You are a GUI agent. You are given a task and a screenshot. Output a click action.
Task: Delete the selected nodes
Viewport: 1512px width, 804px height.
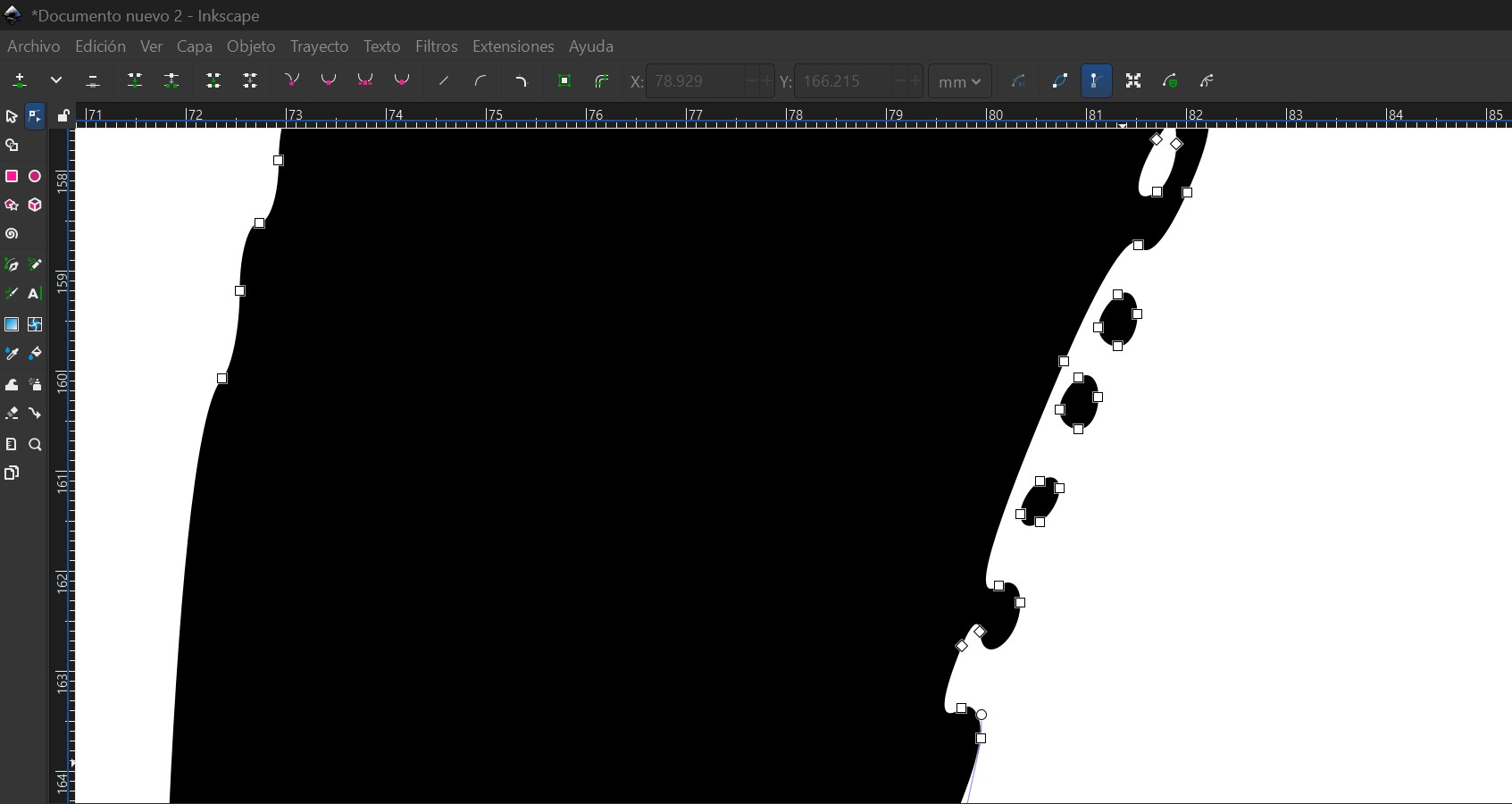tap(93, 81)
